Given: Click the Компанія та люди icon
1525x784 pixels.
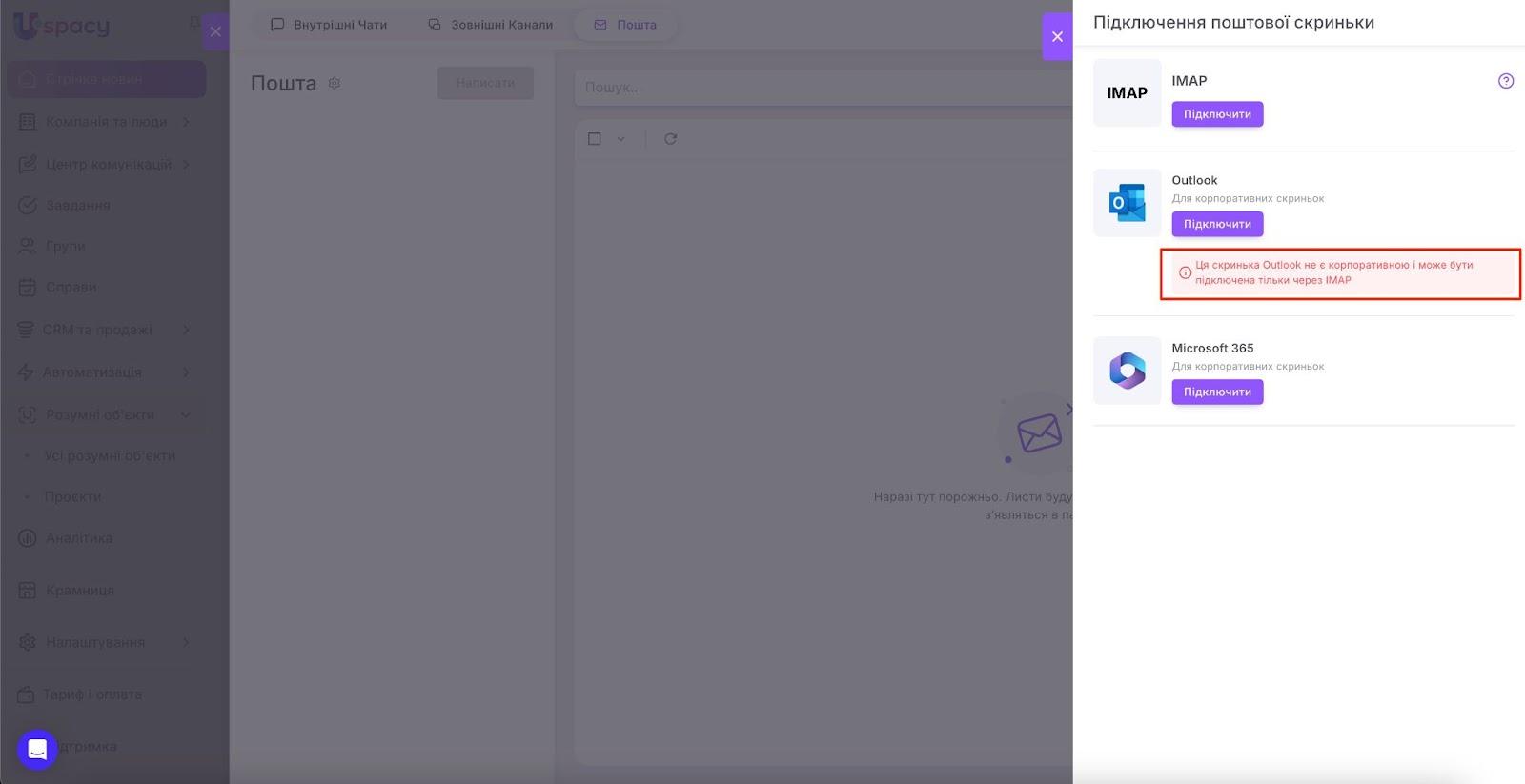Looking at the screenshot, I should point(28,122).
